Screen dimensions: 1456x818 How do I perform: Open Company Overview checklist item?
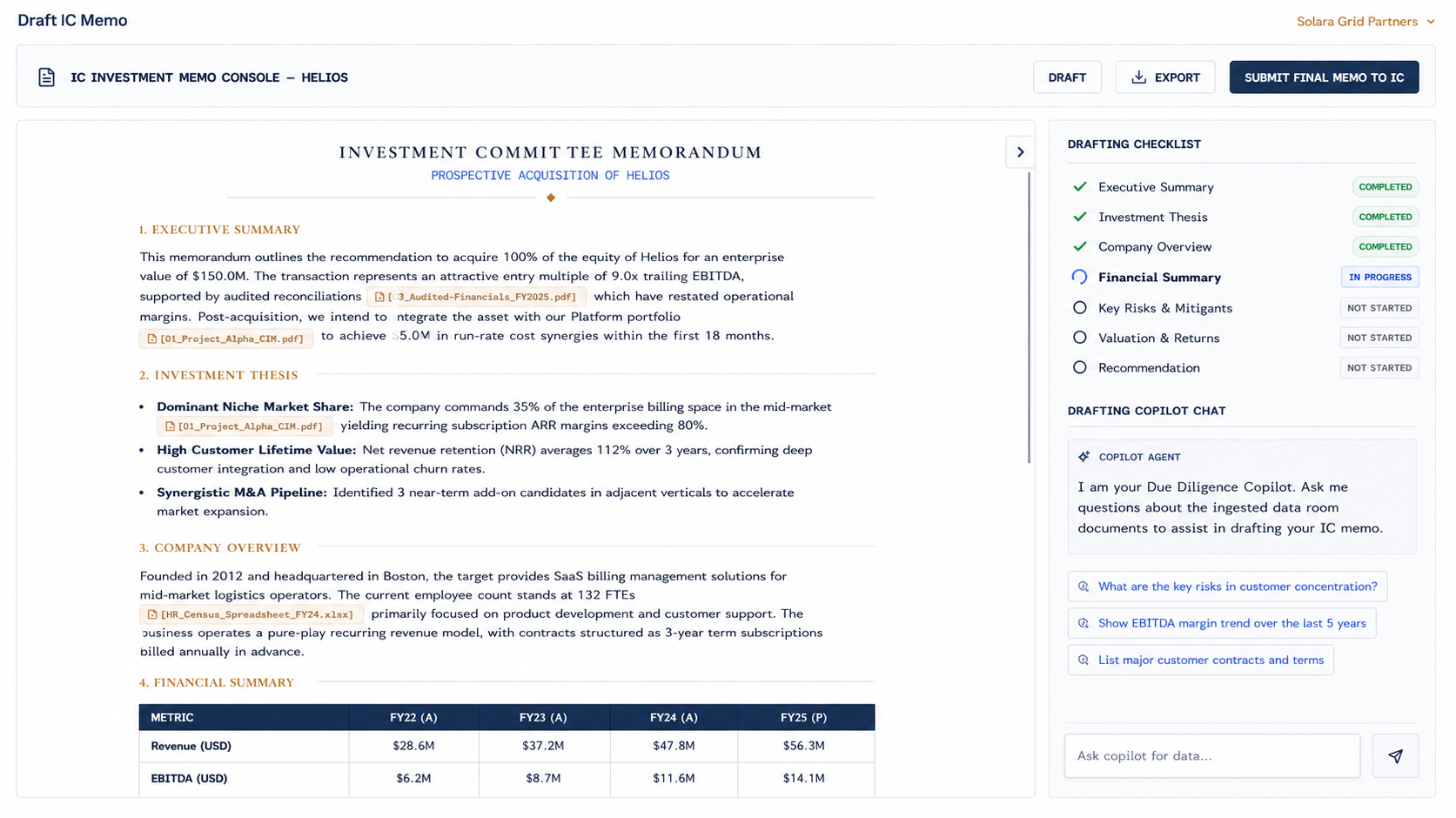tap(1155, 247)
